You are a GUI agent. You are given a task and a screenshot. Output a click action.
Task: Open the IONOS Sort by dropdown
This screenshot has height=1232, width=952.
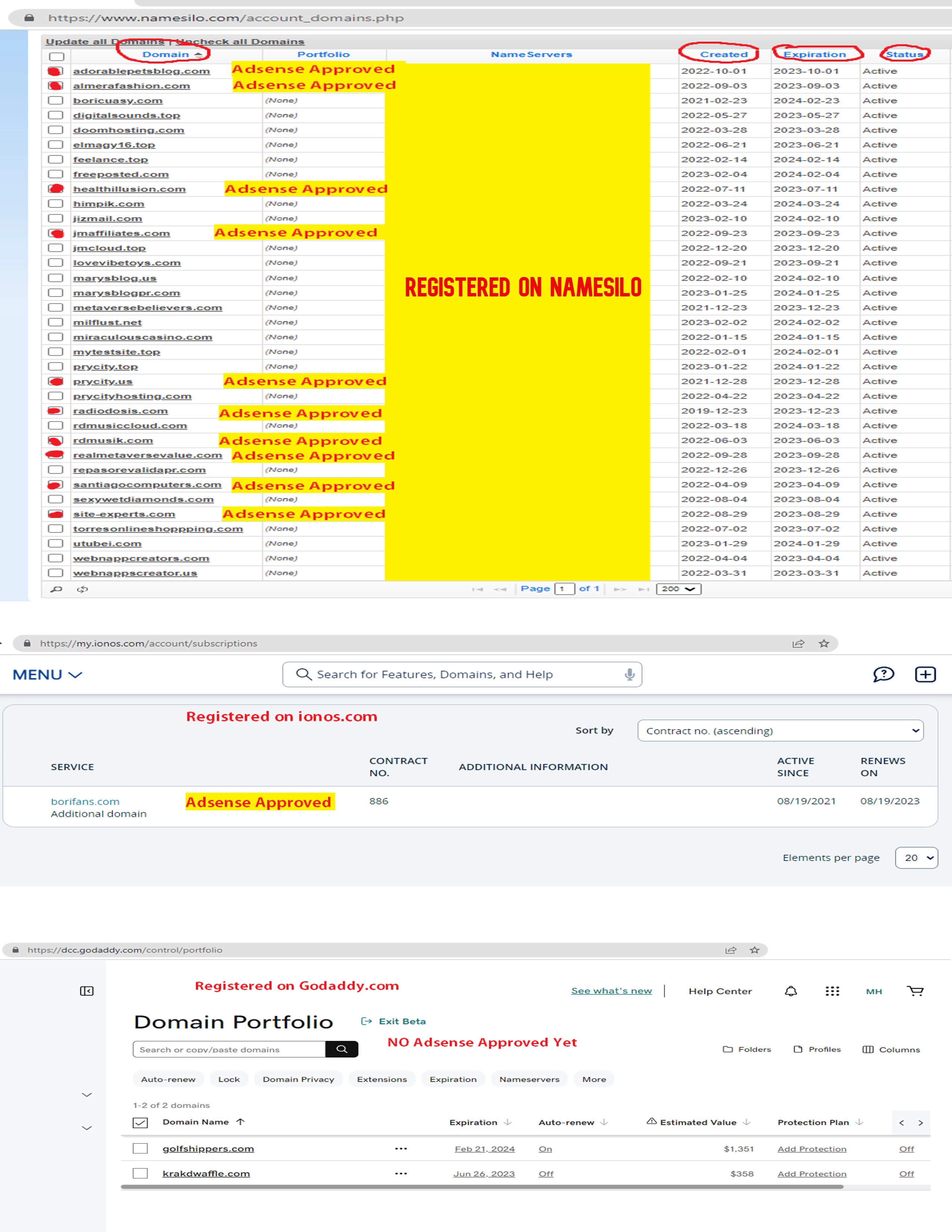point(781,731)
